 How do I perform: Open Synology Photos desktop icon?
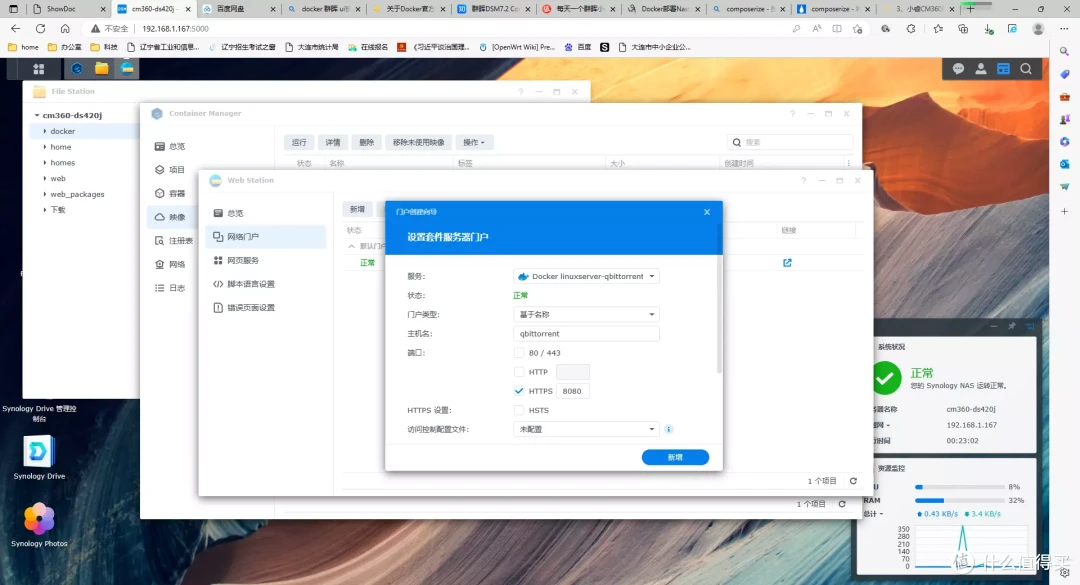coord(39,525)
